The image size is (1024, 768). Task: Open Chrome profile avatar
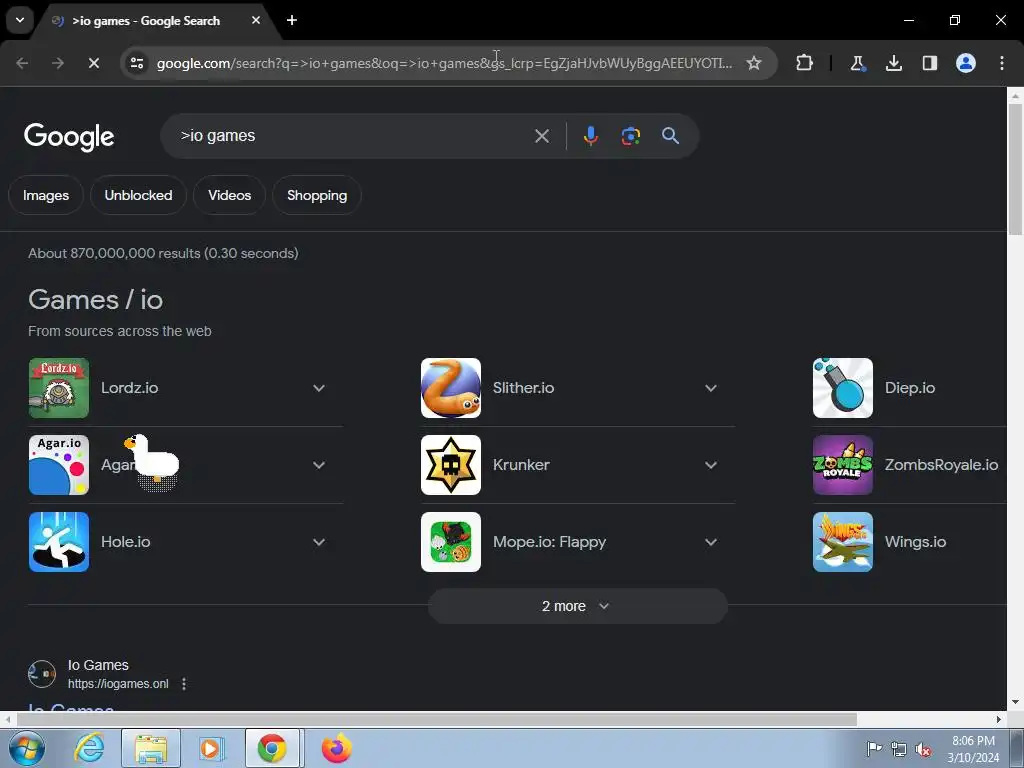pos(965,63)
